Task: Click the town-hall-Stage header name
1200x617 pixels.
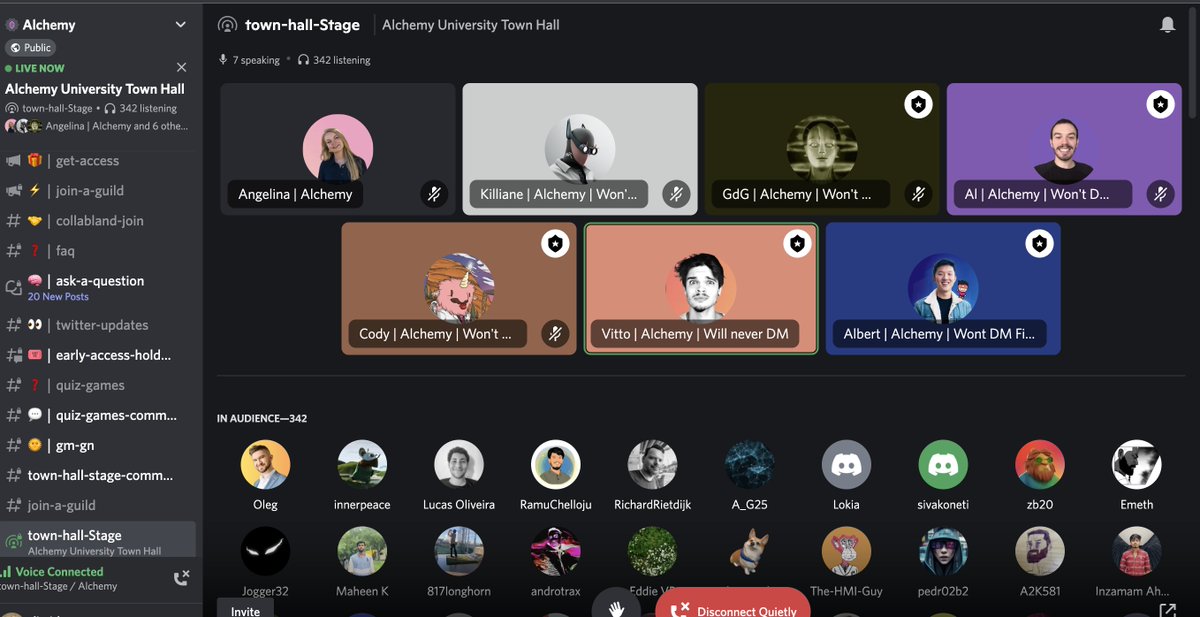Action: point(302,25)
